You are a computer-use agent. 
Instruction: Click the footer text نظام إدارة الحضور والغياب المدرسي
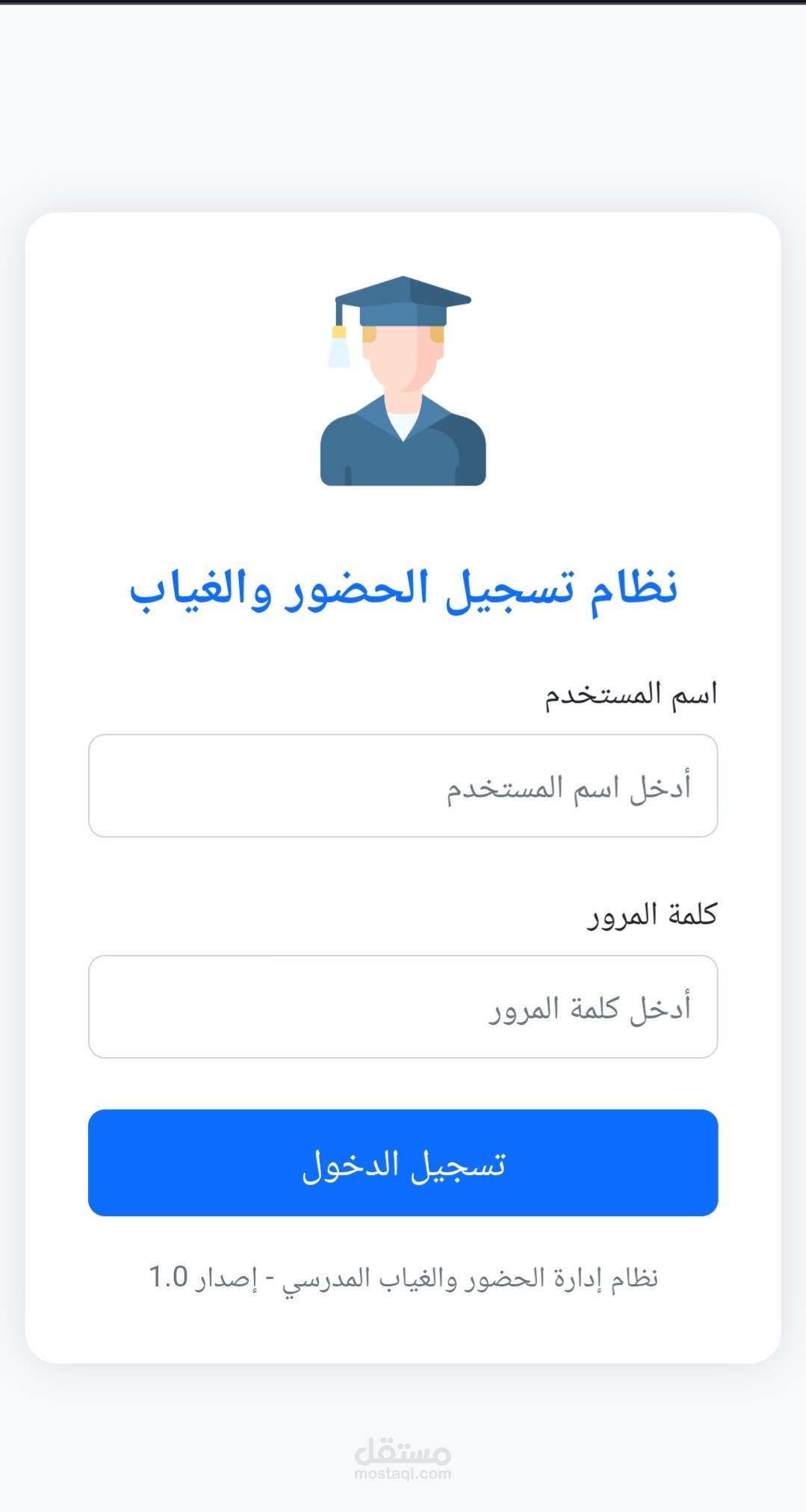pyautogui.click(x=471, y=1278)
